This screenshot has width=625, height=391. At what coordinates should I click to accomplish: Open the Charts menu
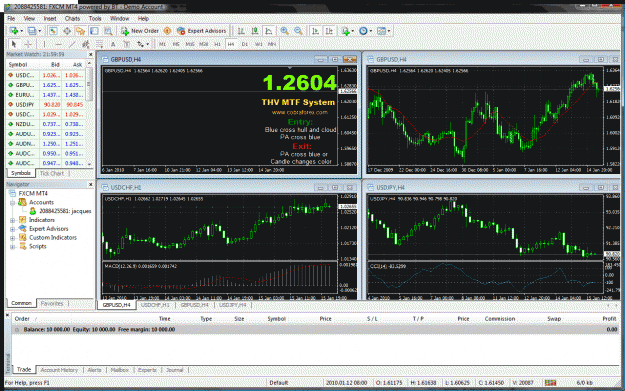pyautogui.click(x=72, y=18)
